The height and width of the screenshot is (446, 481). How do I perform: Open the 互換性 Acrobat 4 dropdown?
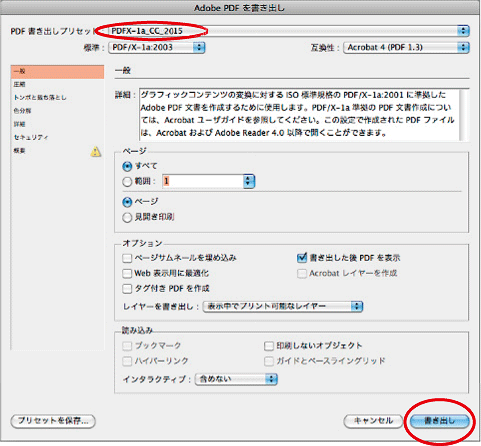click(x=406, y=47)
